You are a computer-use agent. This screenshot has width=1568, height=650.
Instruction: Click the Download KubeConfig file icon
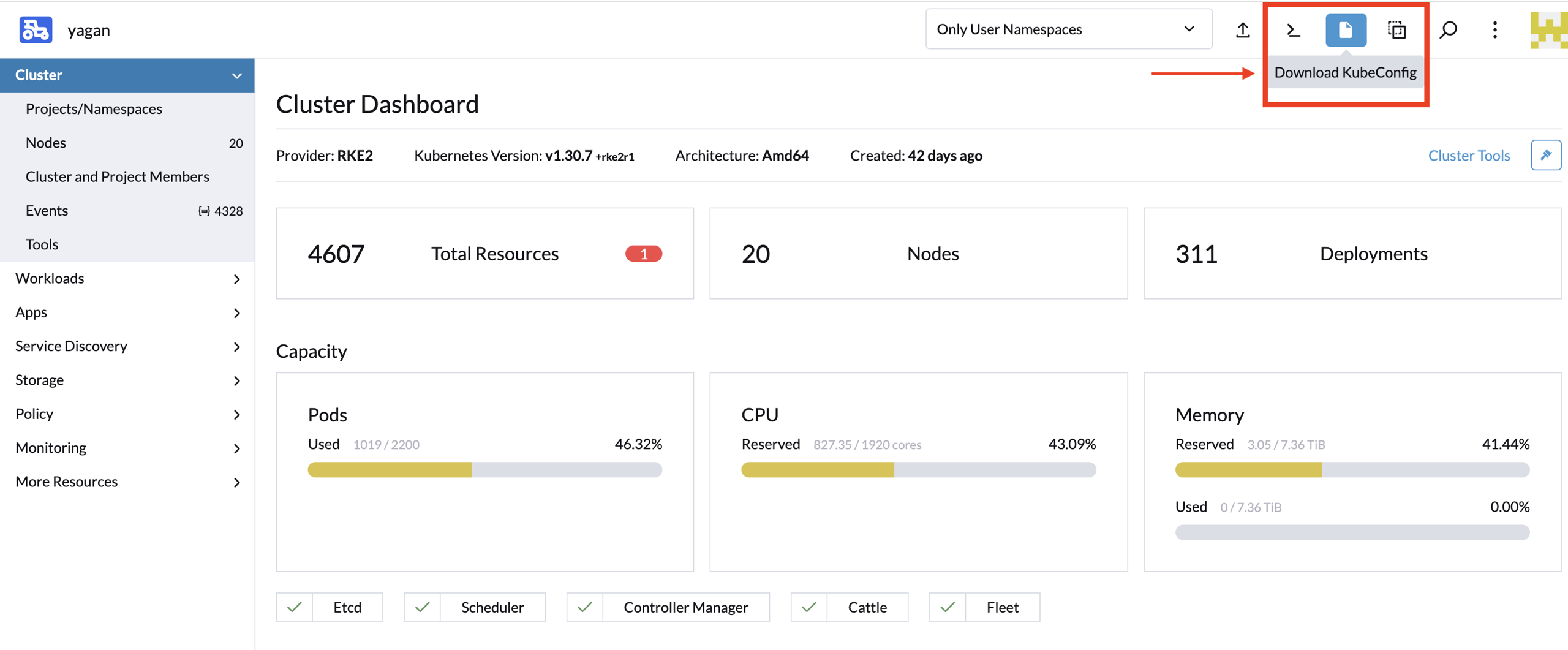(x=1345, y=29)
